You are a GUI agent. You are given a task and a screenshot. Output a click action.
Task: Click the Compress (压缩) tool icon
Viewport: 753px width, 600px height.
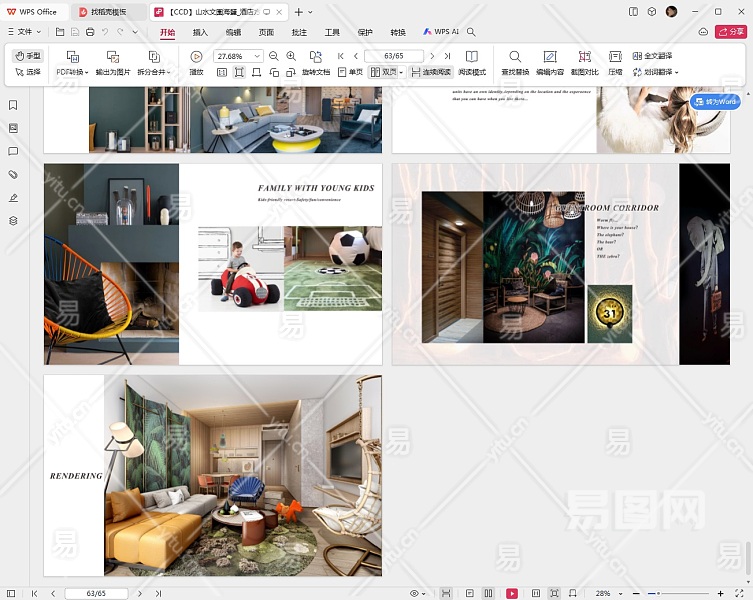[x=615, y=57]
